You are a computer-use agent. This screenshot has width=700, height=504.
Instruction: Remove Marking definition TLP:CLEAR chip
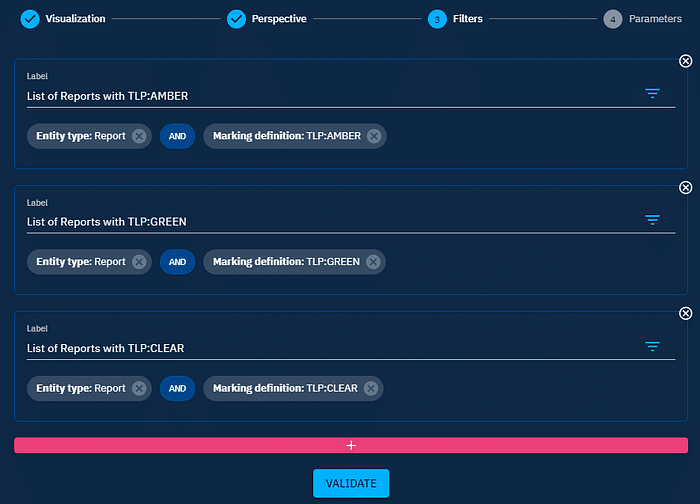pyautogui.click(x=370, y=388)
